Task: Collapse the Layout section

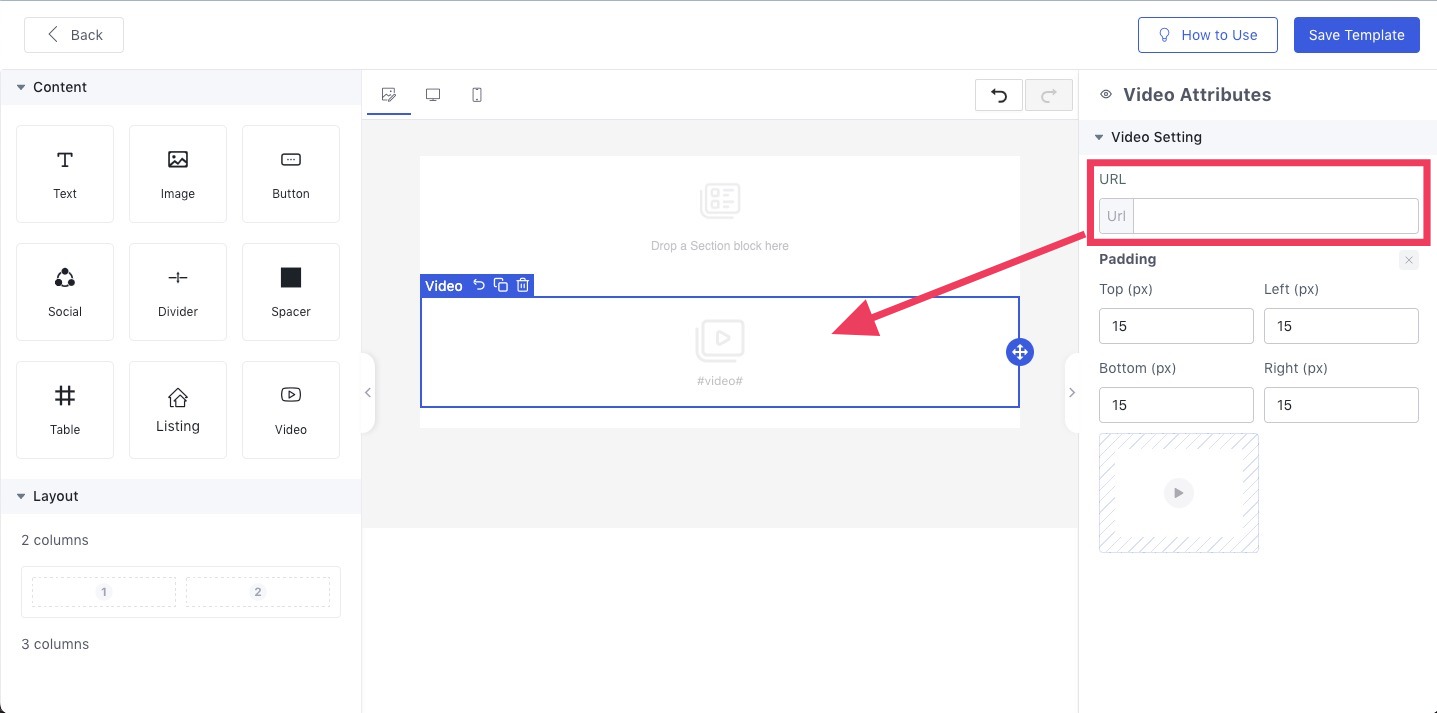Action: click(21, 496)
